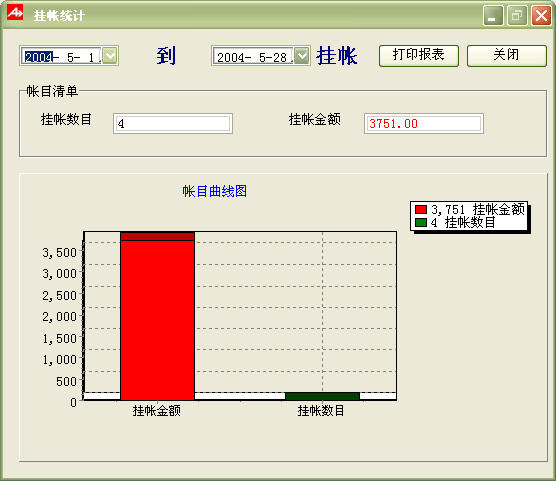The height and width of the screenshot is (481, 556).
Task: Click the chart title 帐目曲线图
Action: pyautogui.click(x=215, y=191)
